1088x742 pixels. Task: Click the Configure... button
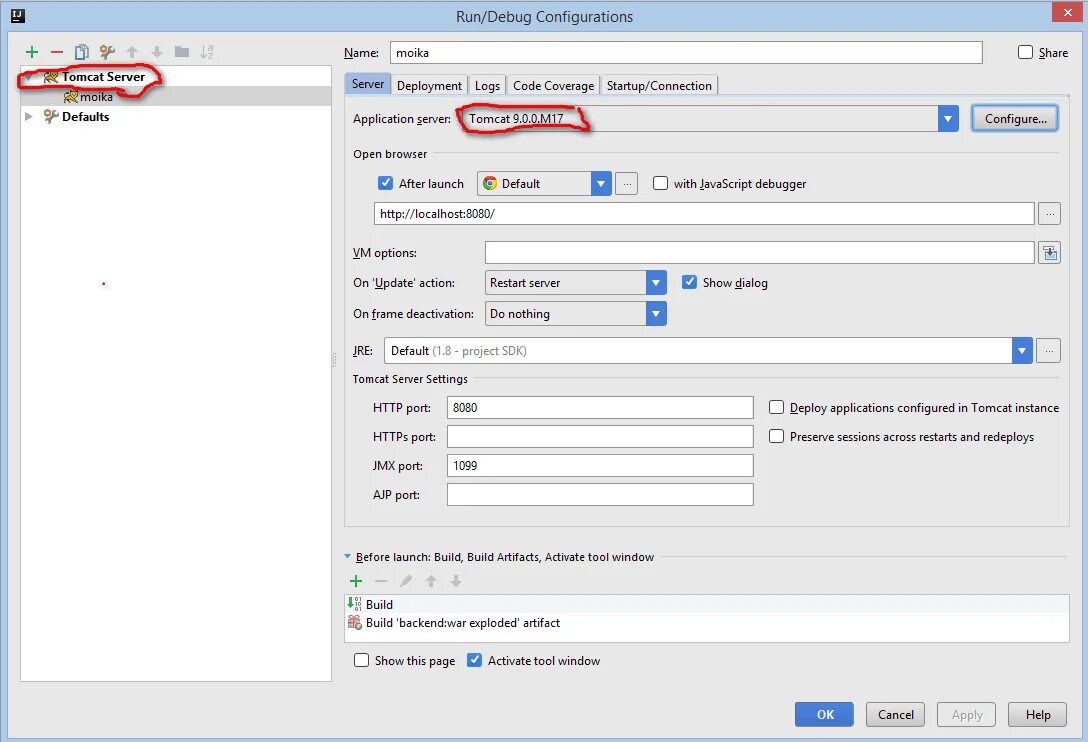tap(1015, 119)
